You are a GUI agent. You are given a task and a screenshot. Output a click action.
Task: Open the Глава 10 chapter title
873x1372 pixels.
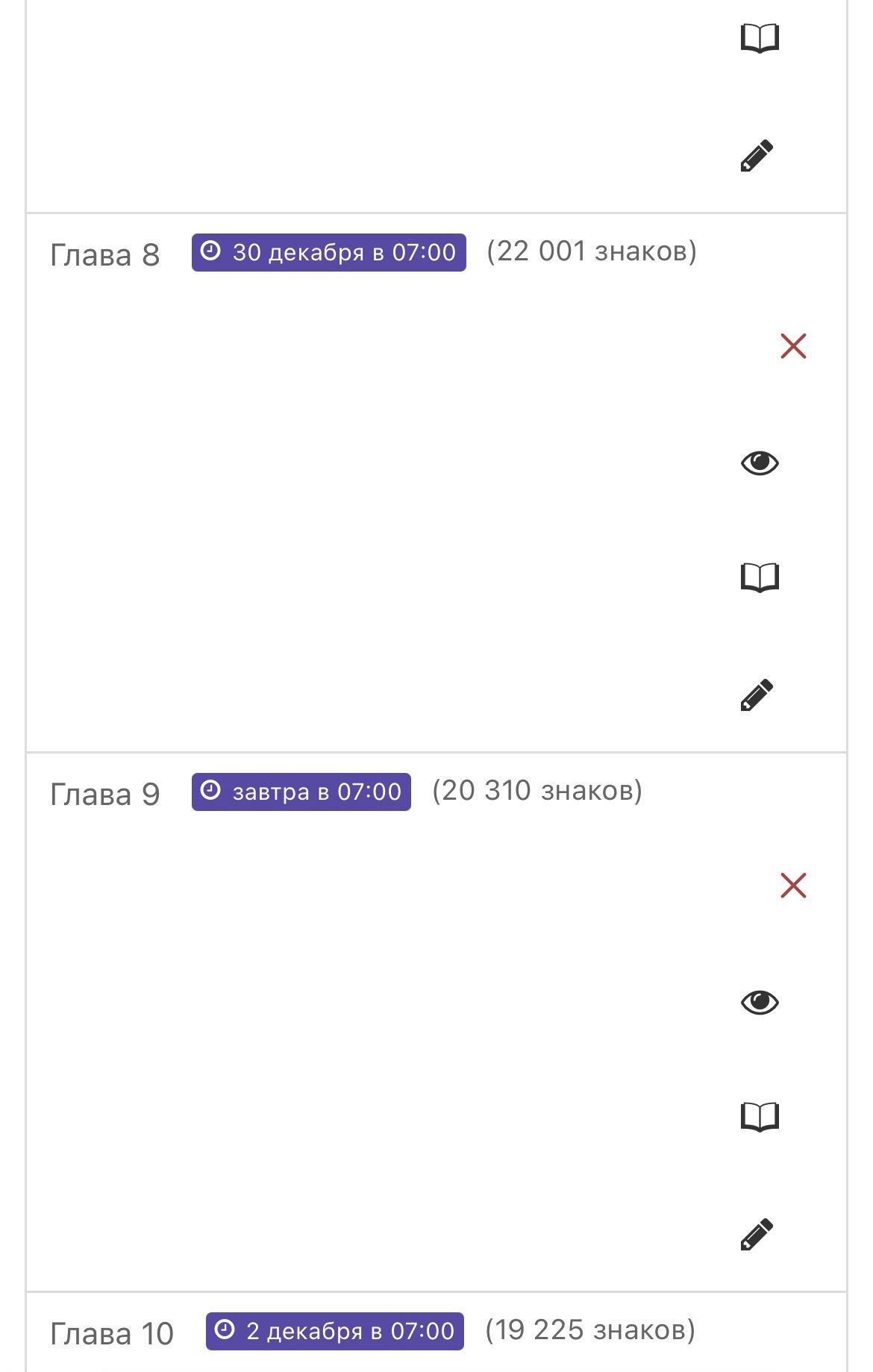point(112,1334)
